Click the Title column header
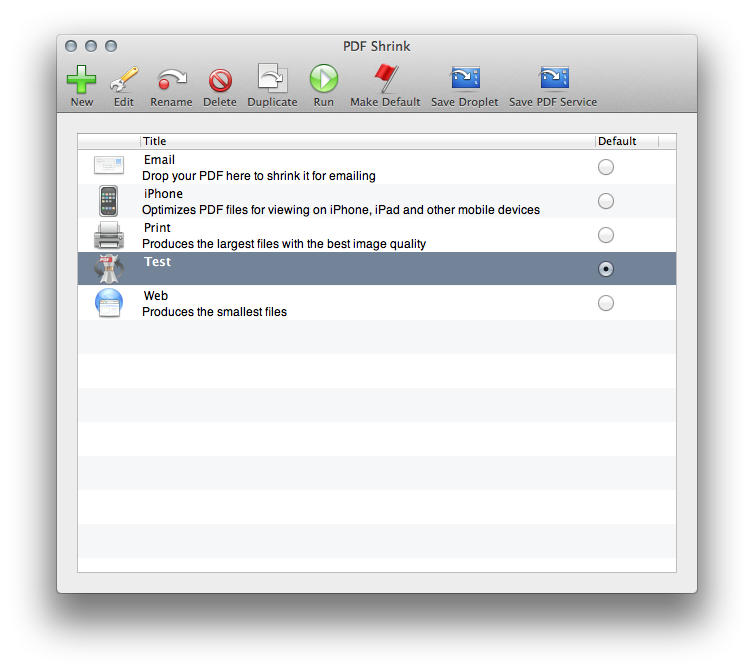754x672 pixels. [x=368, y=141]
